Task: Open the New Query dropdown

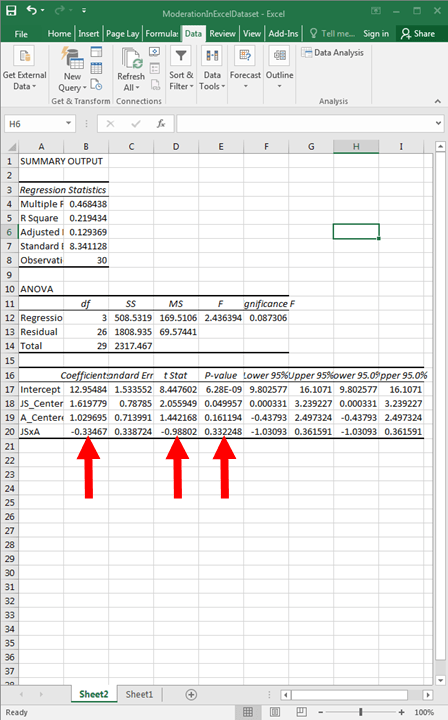Action: 72,82
